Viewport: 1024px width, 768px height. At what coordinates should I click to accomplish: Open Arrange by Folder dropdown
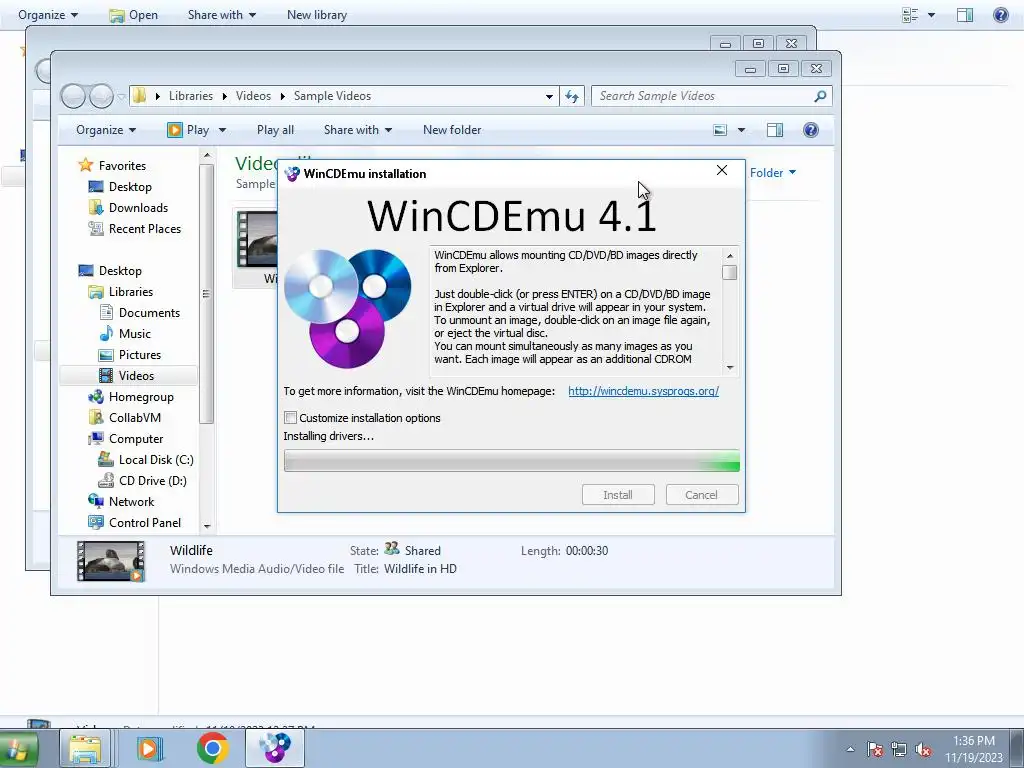[773, 172]
